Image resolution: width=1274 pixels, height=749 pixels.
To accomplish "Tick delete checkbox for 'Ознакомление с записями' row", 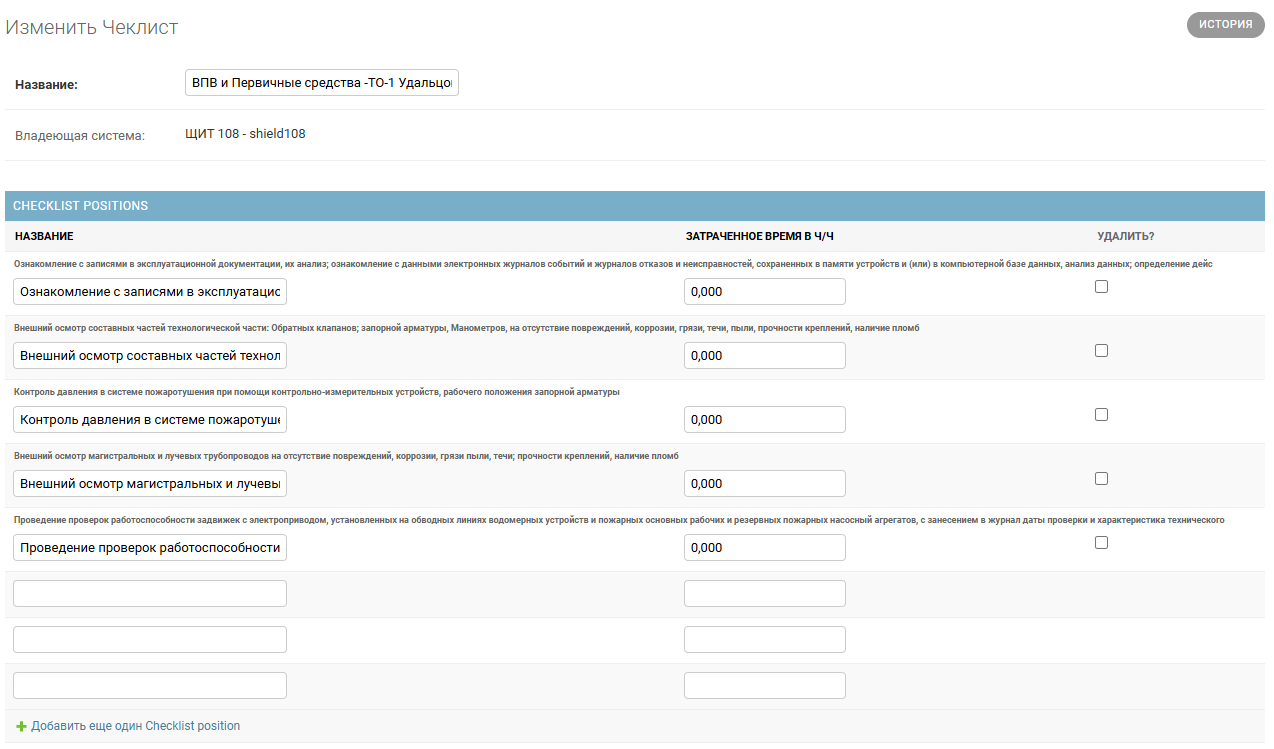I will tap(1101, 287).
